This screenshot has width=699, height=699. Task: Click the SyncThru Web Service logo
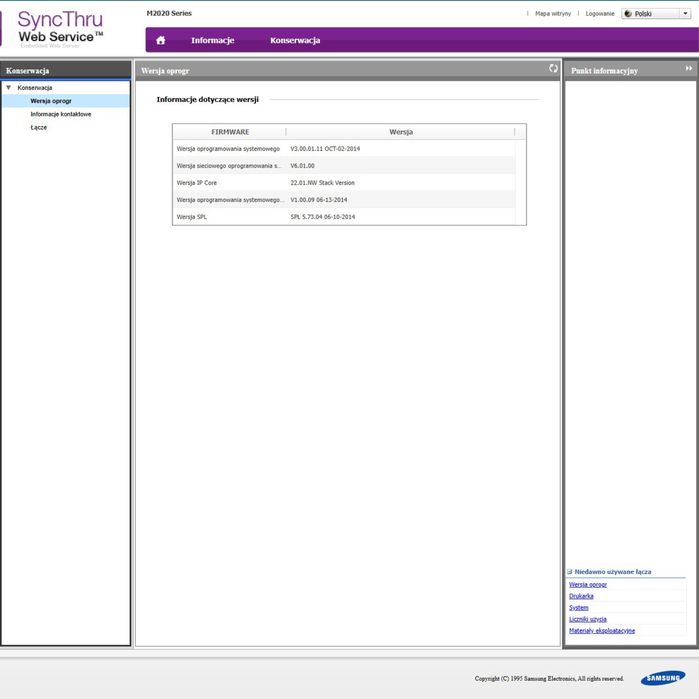coord(60,29)
